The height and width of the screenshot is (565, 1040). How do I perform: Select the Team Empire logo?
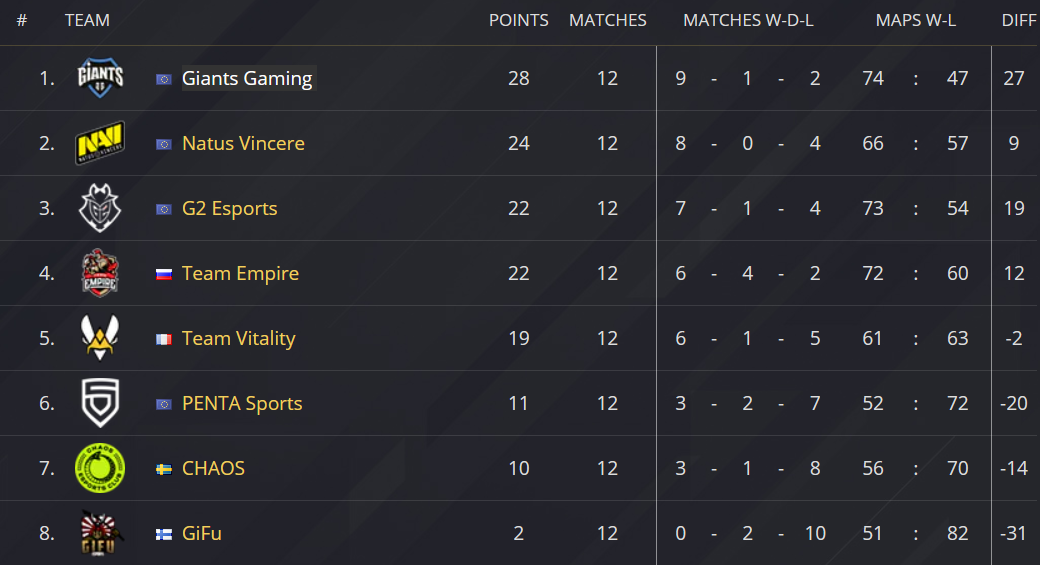pyautogui.click(x=100, y=273)
